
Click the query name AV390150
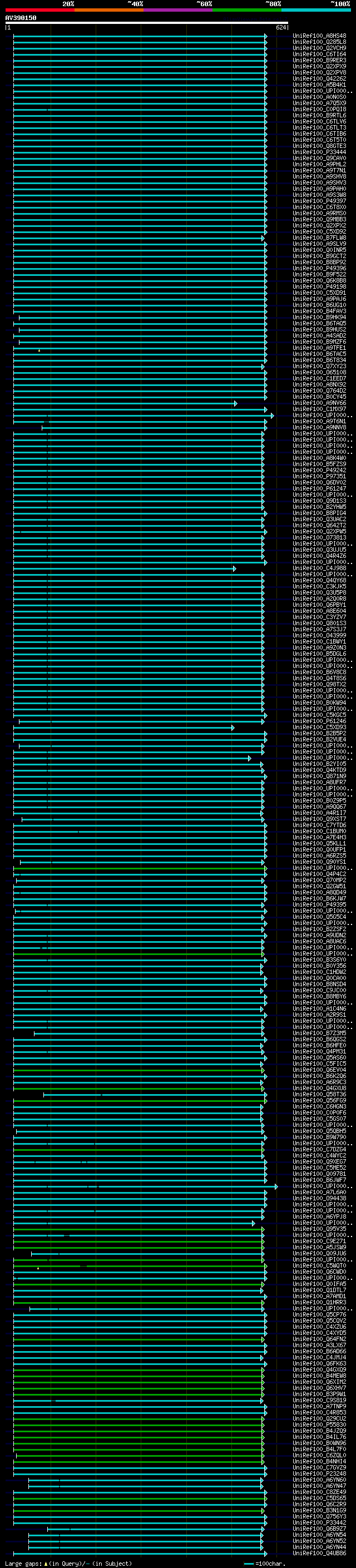tap(21, 18)
